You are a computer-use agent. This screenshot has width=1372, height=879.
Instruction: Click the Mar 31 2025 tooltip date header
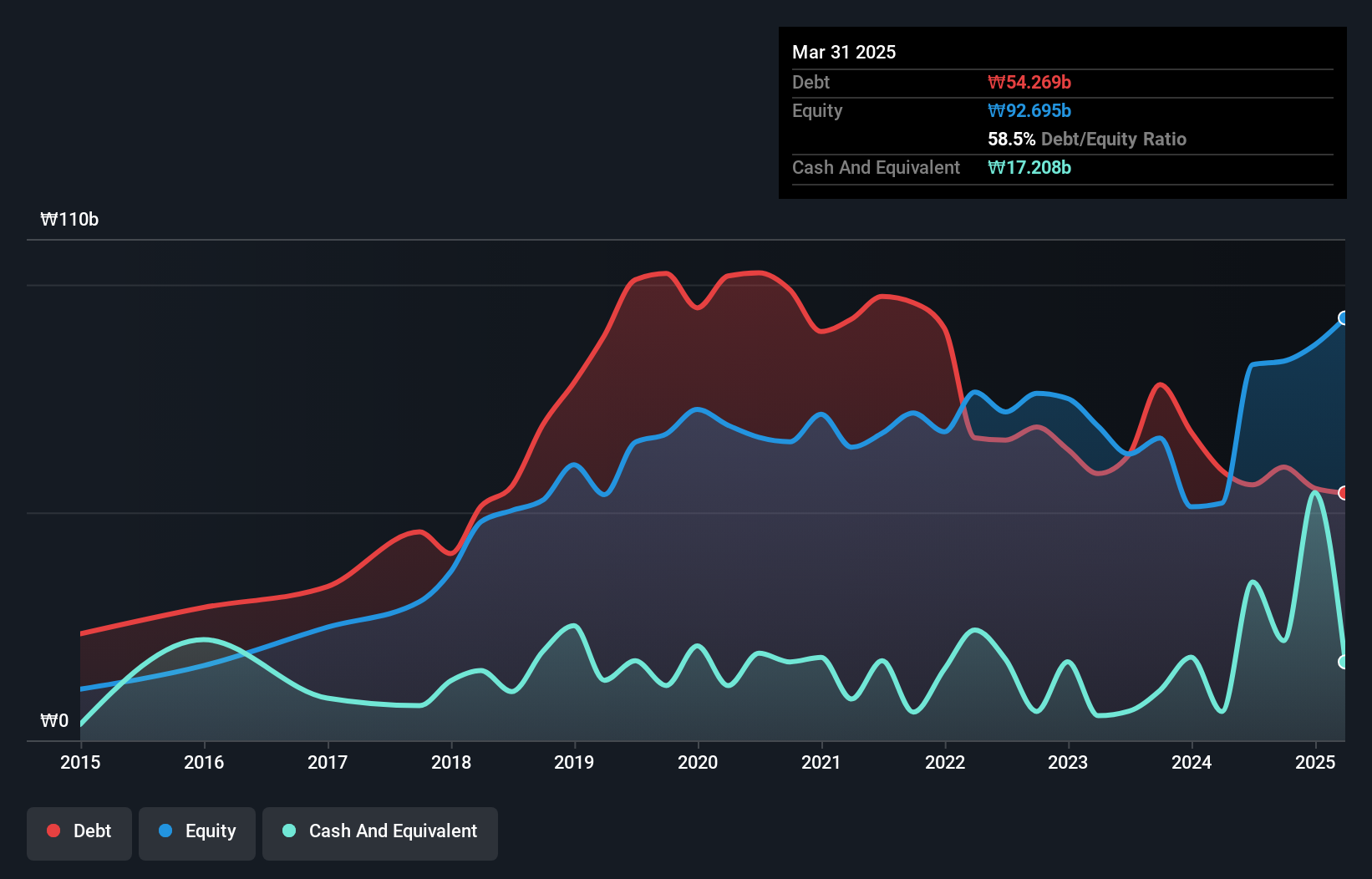844,52
